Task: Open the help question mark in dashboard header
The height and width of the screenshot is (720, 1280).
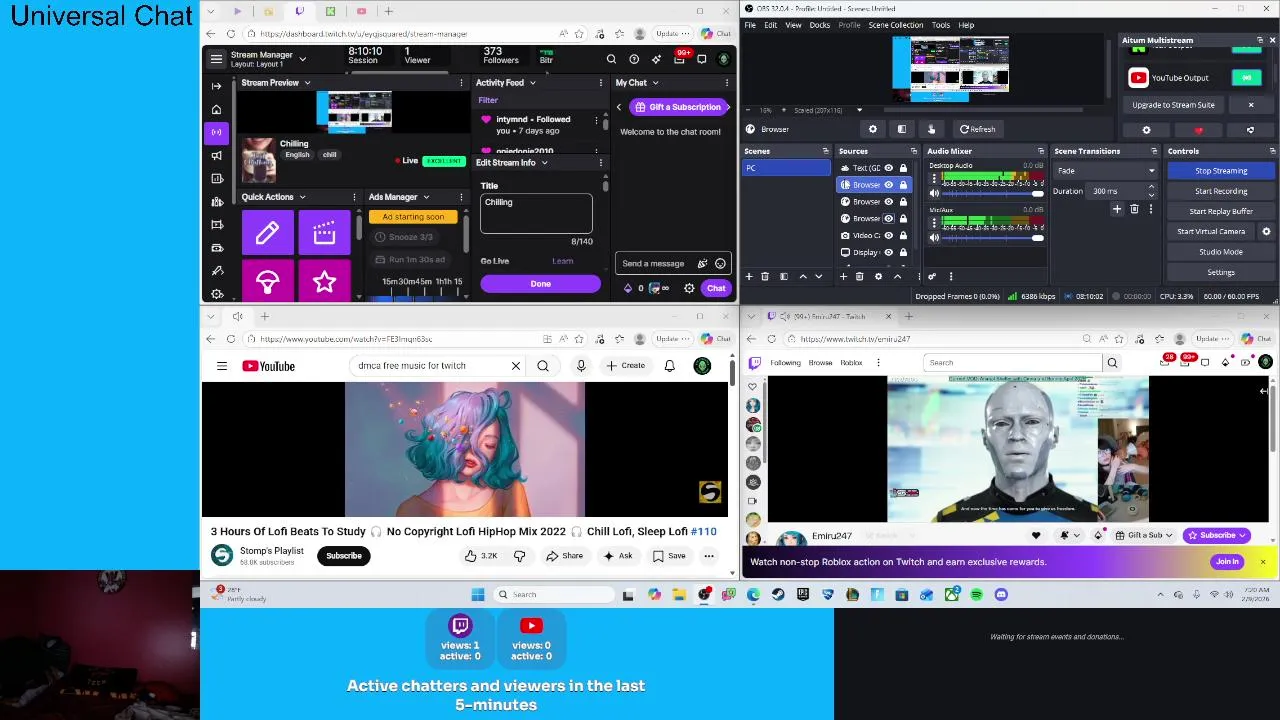Action: (x=634, y=59)
